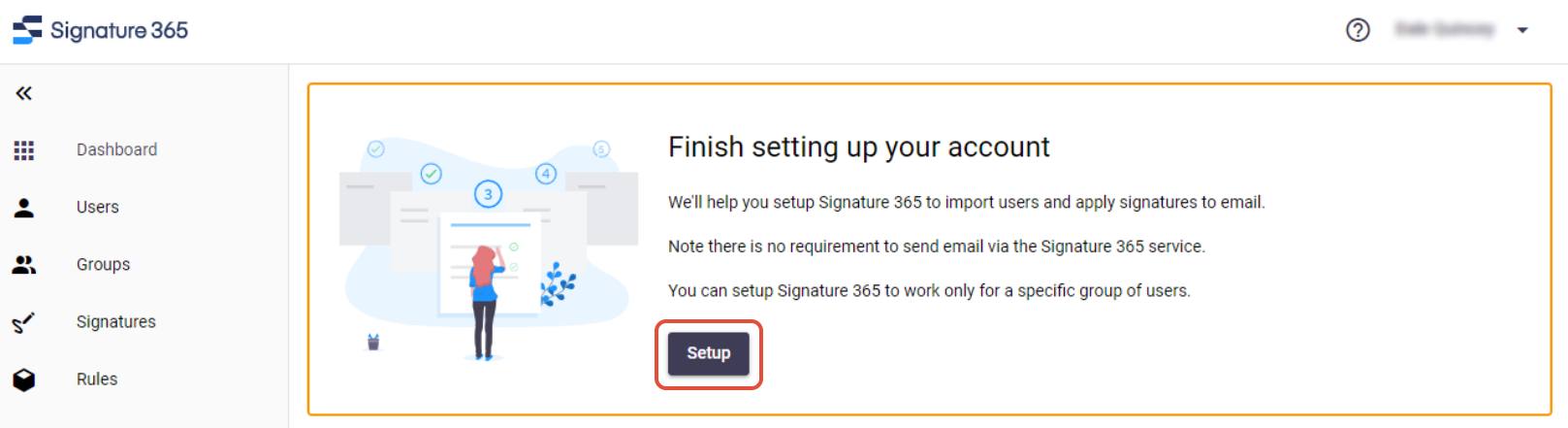This screenshot has height=428, width=1568.
Task: Click the Signature 365 brand text
Action: (x=119, y=30)
